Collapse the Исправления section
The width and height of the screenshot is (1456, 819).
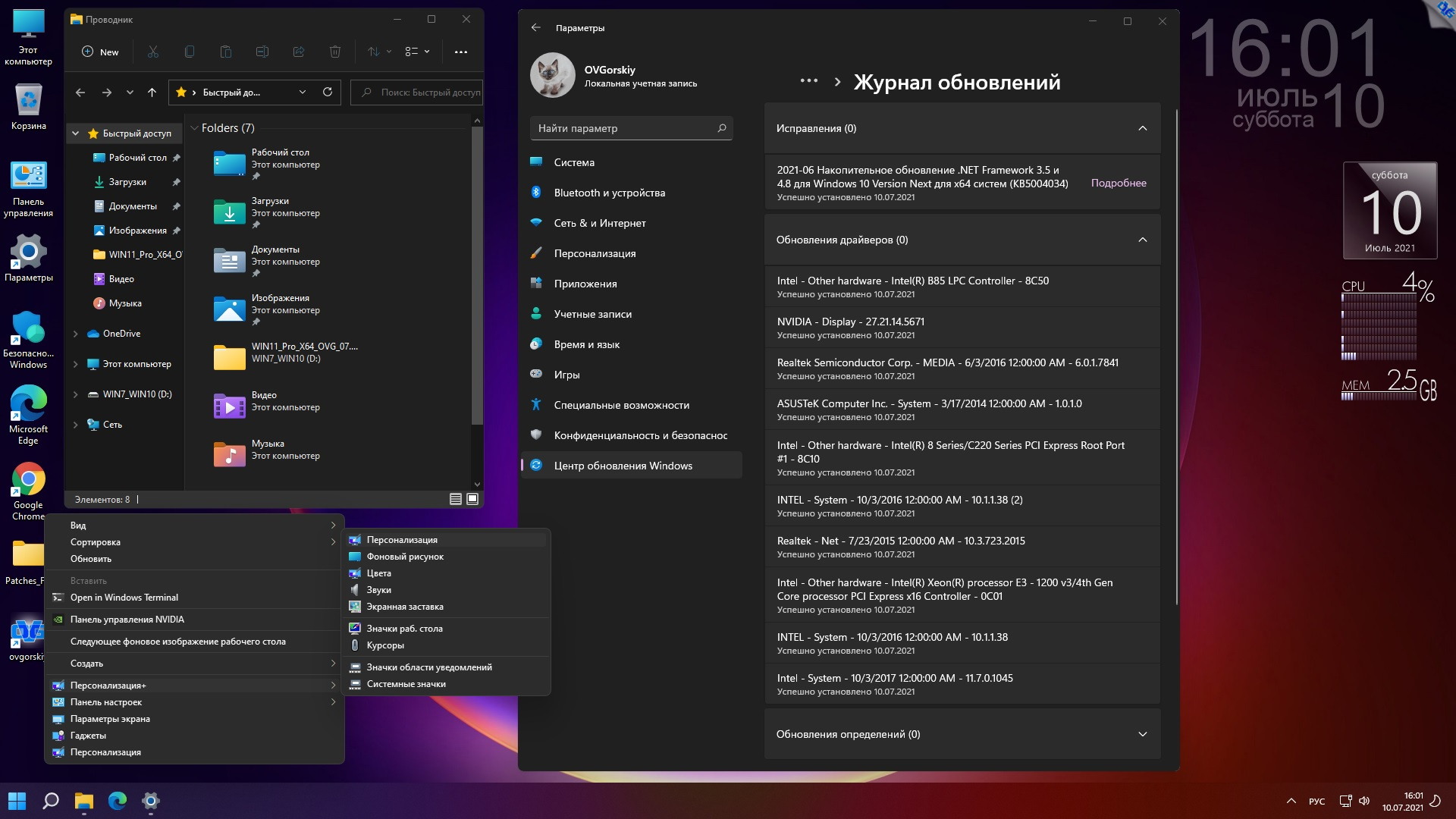[x=1142, y=128]
